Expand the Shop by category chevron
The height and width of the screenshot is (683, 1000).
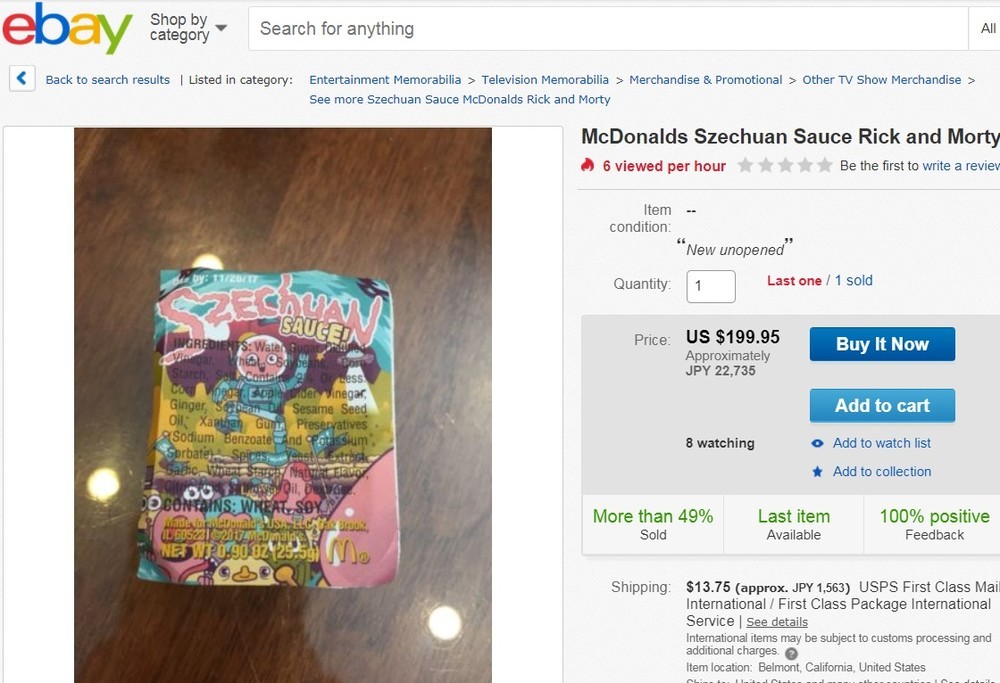coord(221,30)
